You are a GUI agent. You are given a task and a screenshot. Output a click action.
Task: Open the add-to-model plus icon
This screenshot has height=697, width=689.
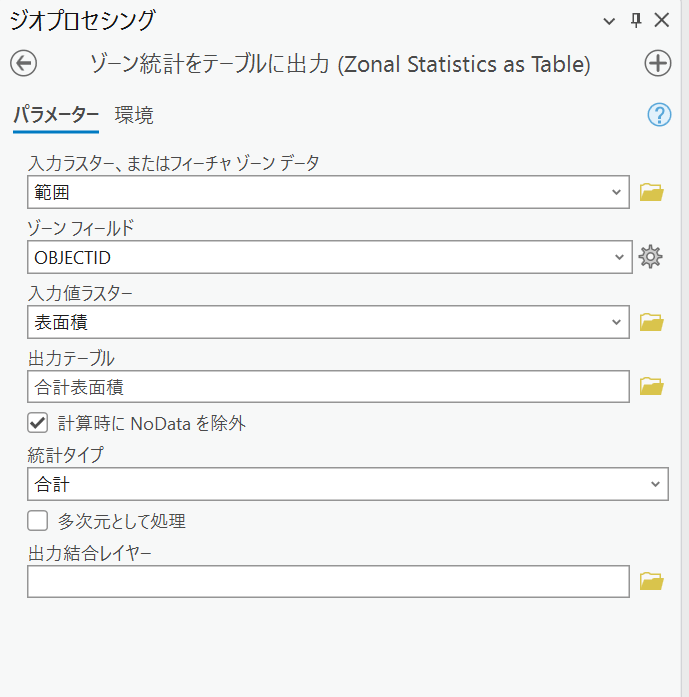[657, 63]
